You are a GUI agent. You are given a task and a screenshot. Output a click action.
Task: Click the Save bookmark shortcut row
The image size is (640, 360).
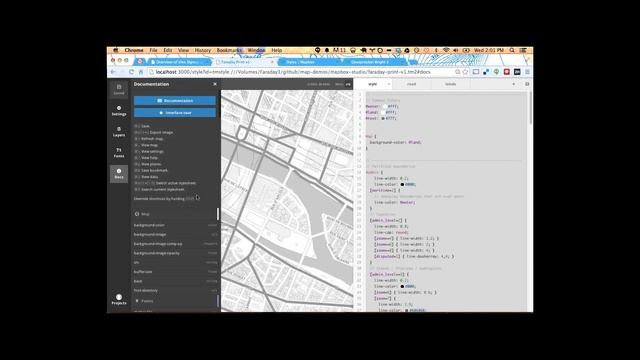(151, 170)
